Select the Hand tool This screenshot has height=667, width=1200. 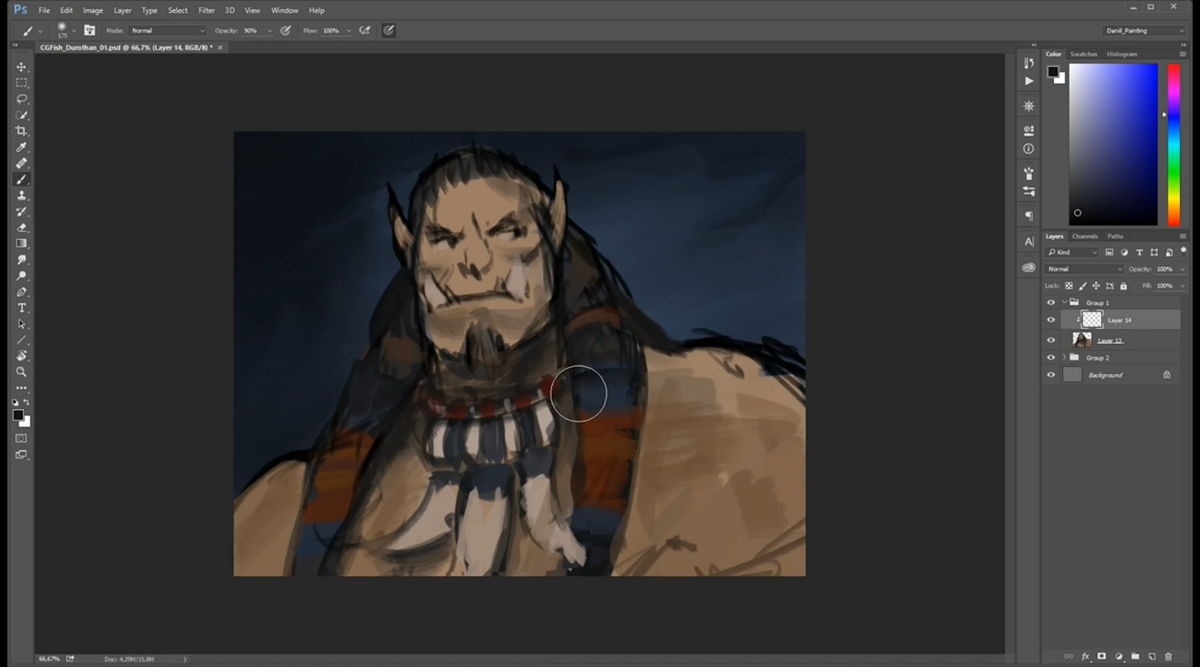21,356
